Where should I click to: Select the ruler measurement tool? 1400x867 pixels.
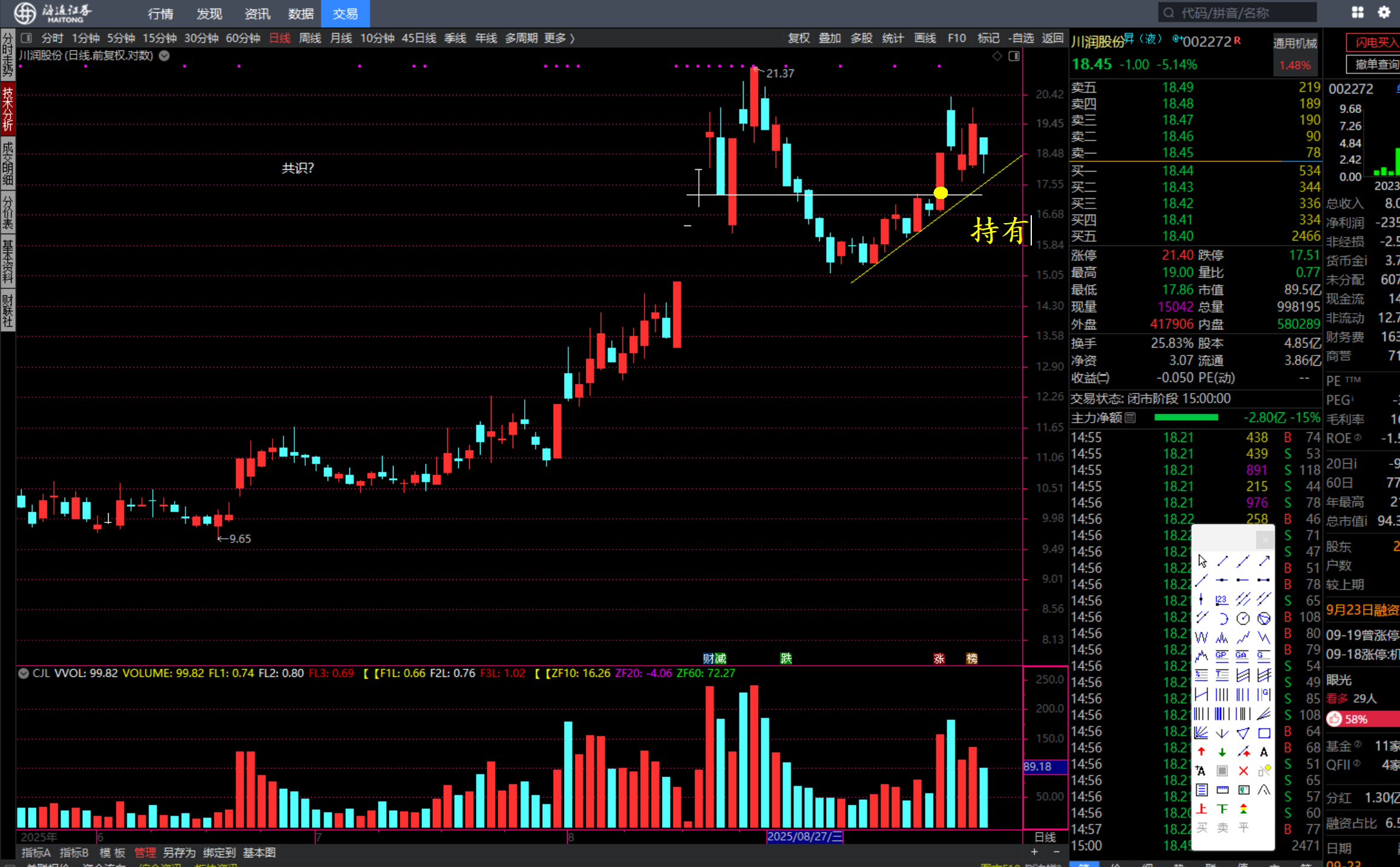pos(1222,790)
